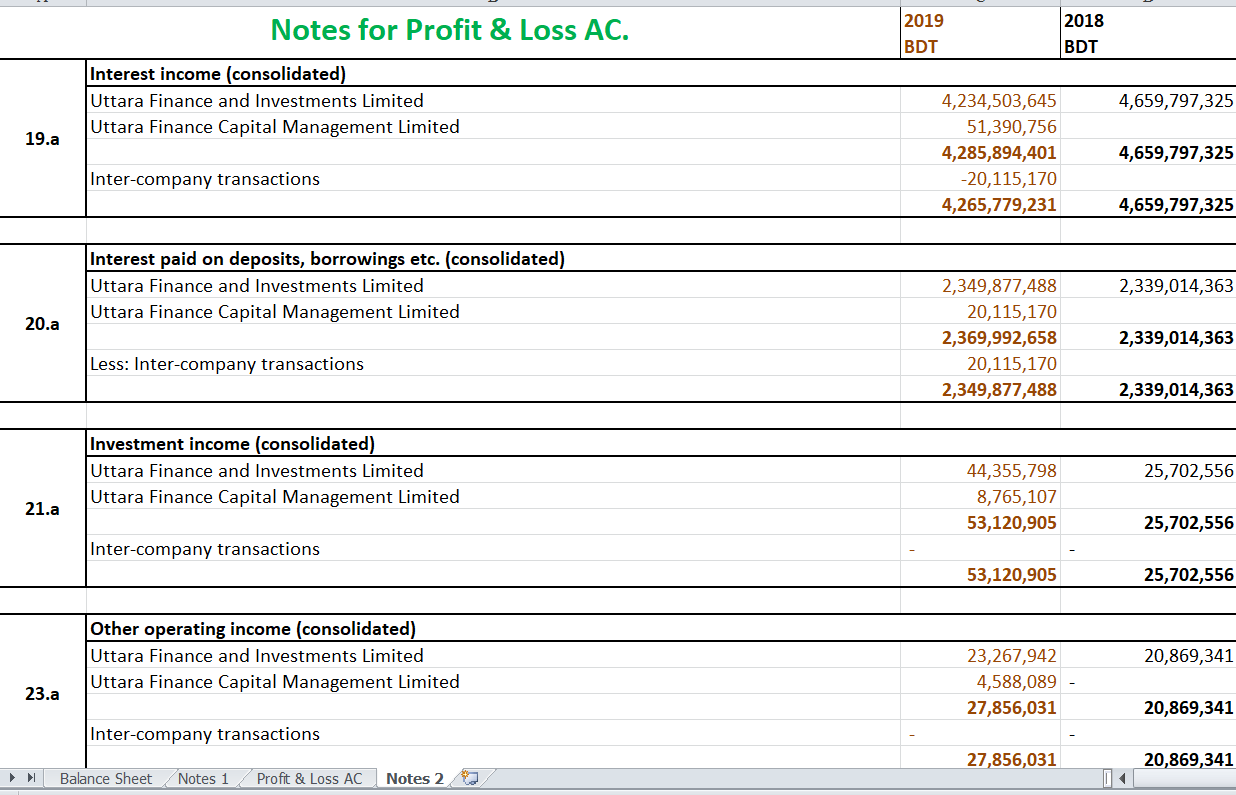
Task: Go to the Profit & Loss AC tab
Action: pyautogui.click(x=311, y=778)
